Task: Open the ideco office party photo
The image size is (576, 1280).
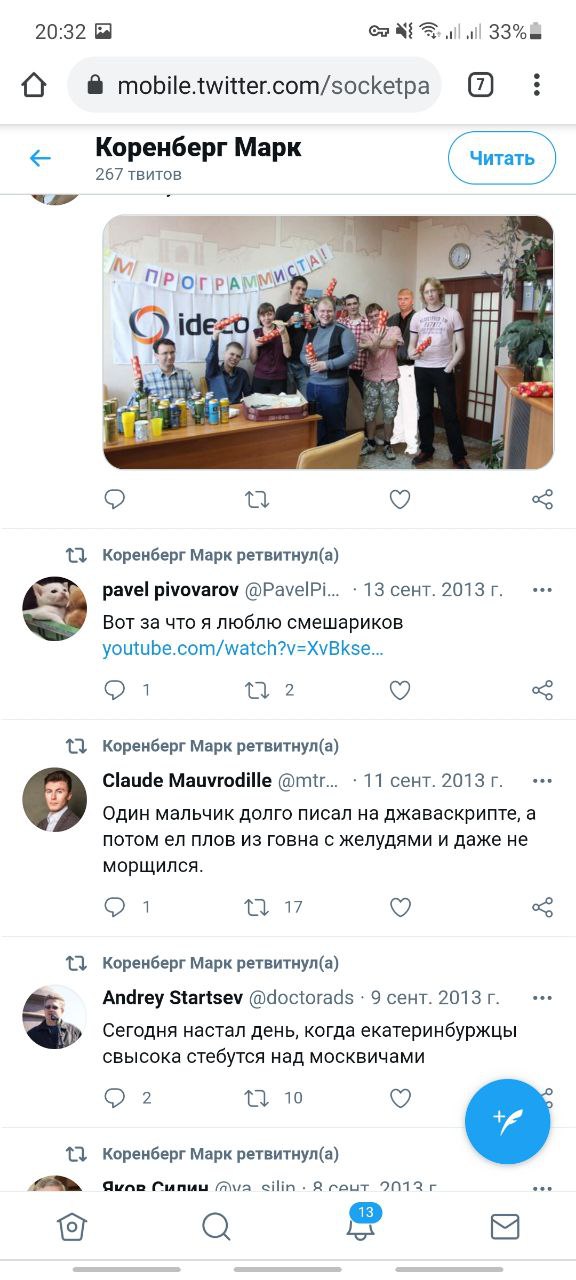Action: (x=328, y=343)
